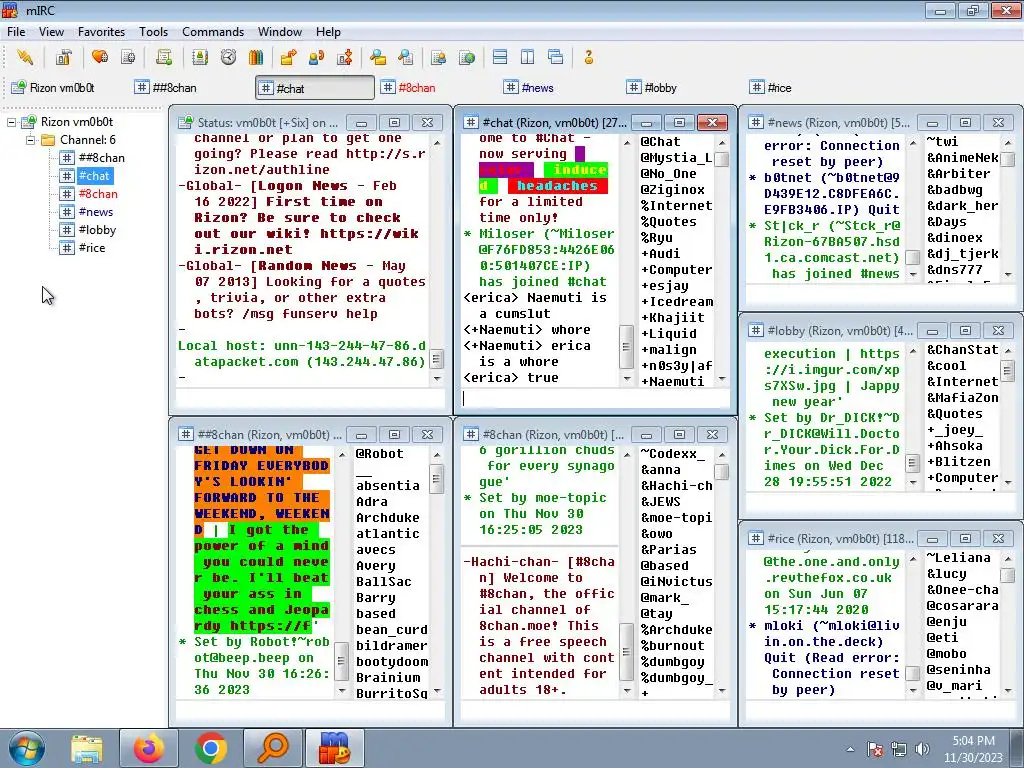Click scroll-up arrow in ##8chan nick list

[x=437, y=454]
